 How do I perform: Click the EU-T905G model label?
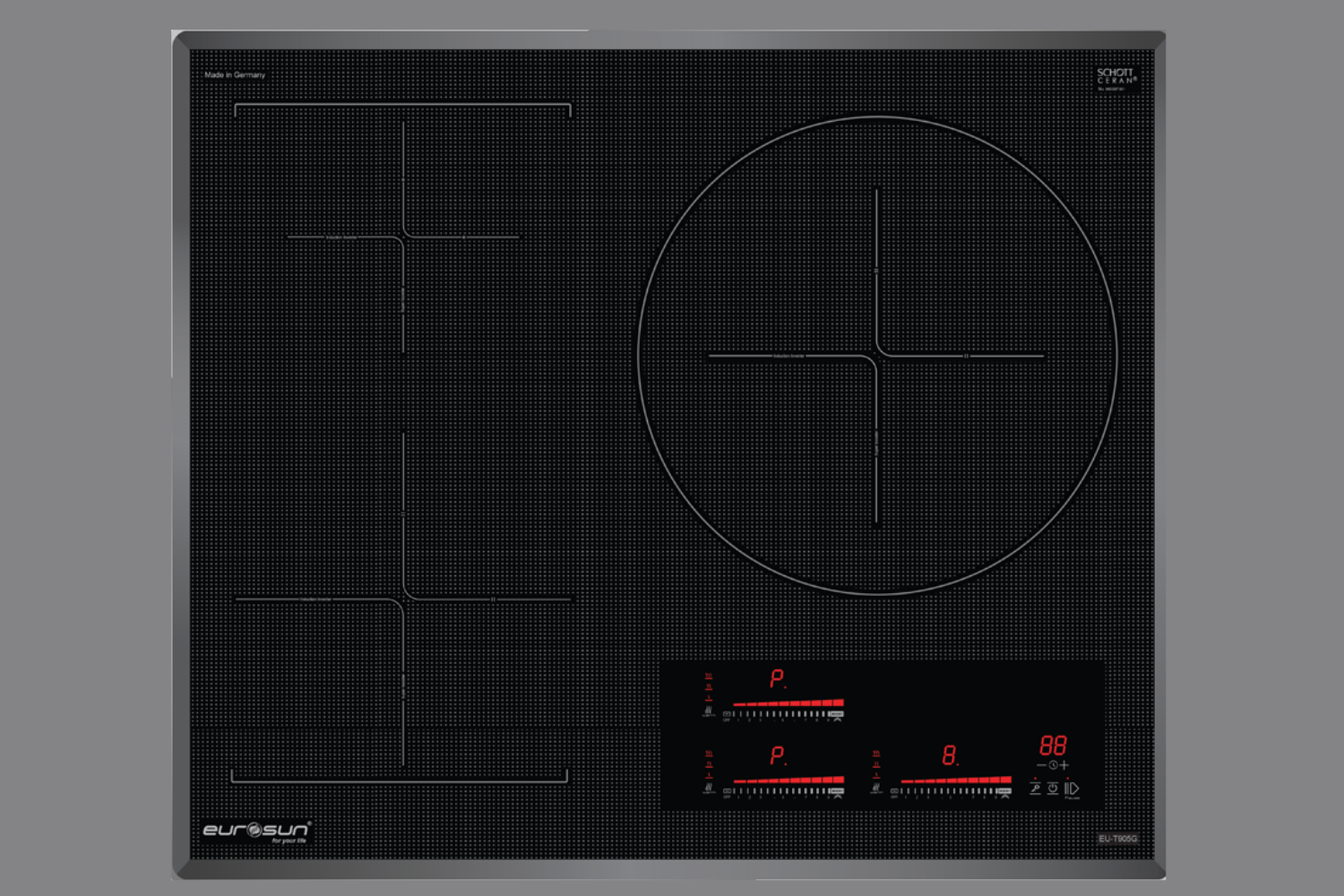(1117, 839)
